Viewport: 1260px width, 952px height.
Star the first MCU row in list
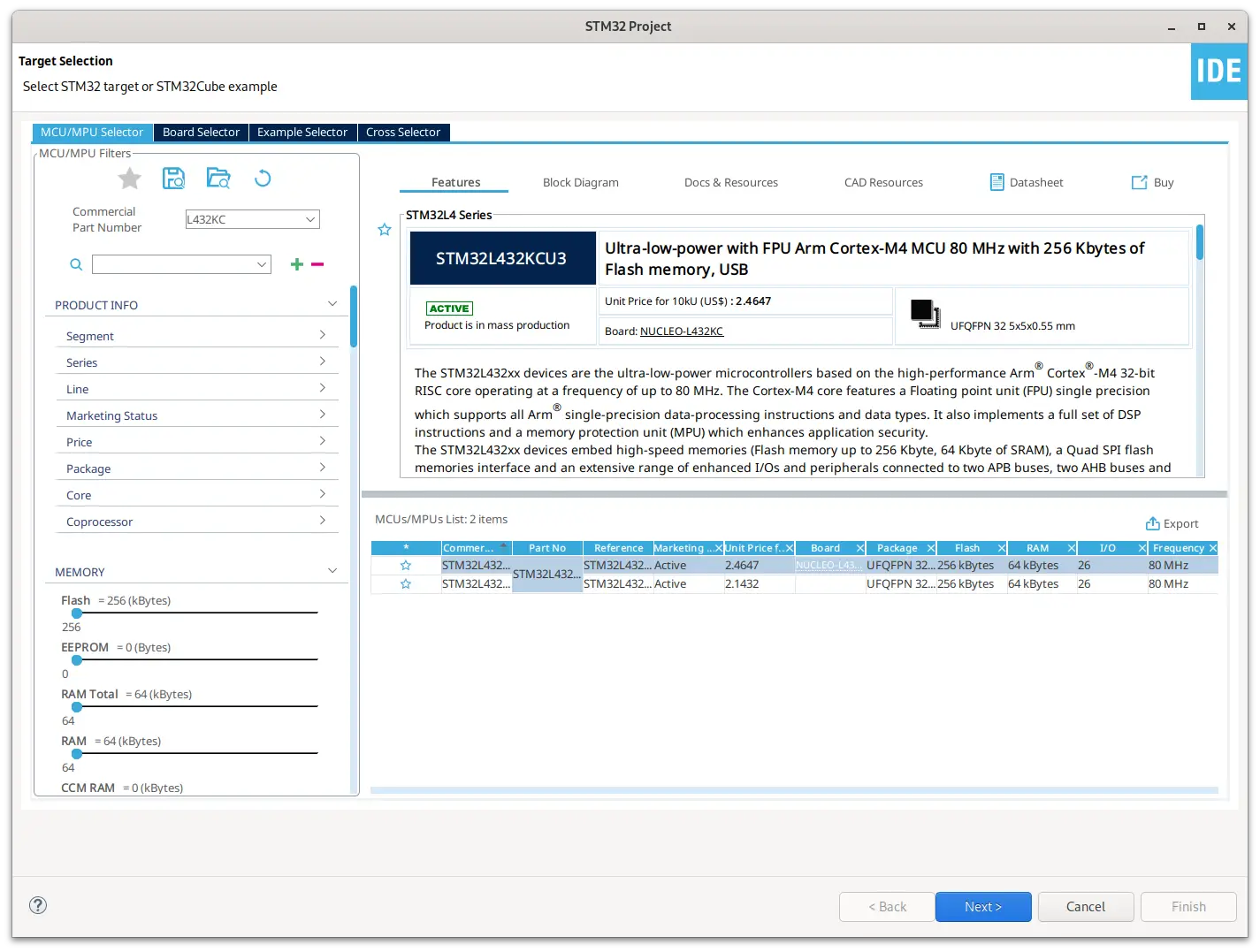click(x=406, y=566)
